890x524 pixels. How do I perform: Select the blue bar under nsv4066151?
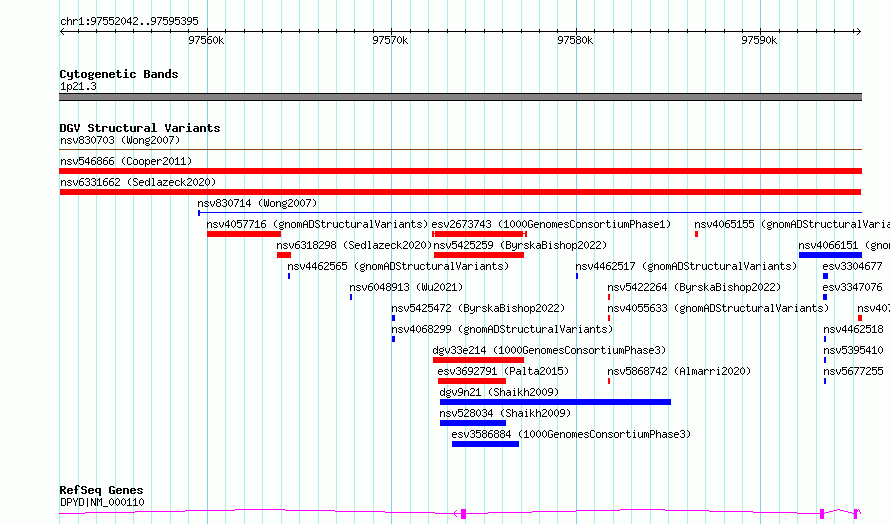tap(830, 255)
